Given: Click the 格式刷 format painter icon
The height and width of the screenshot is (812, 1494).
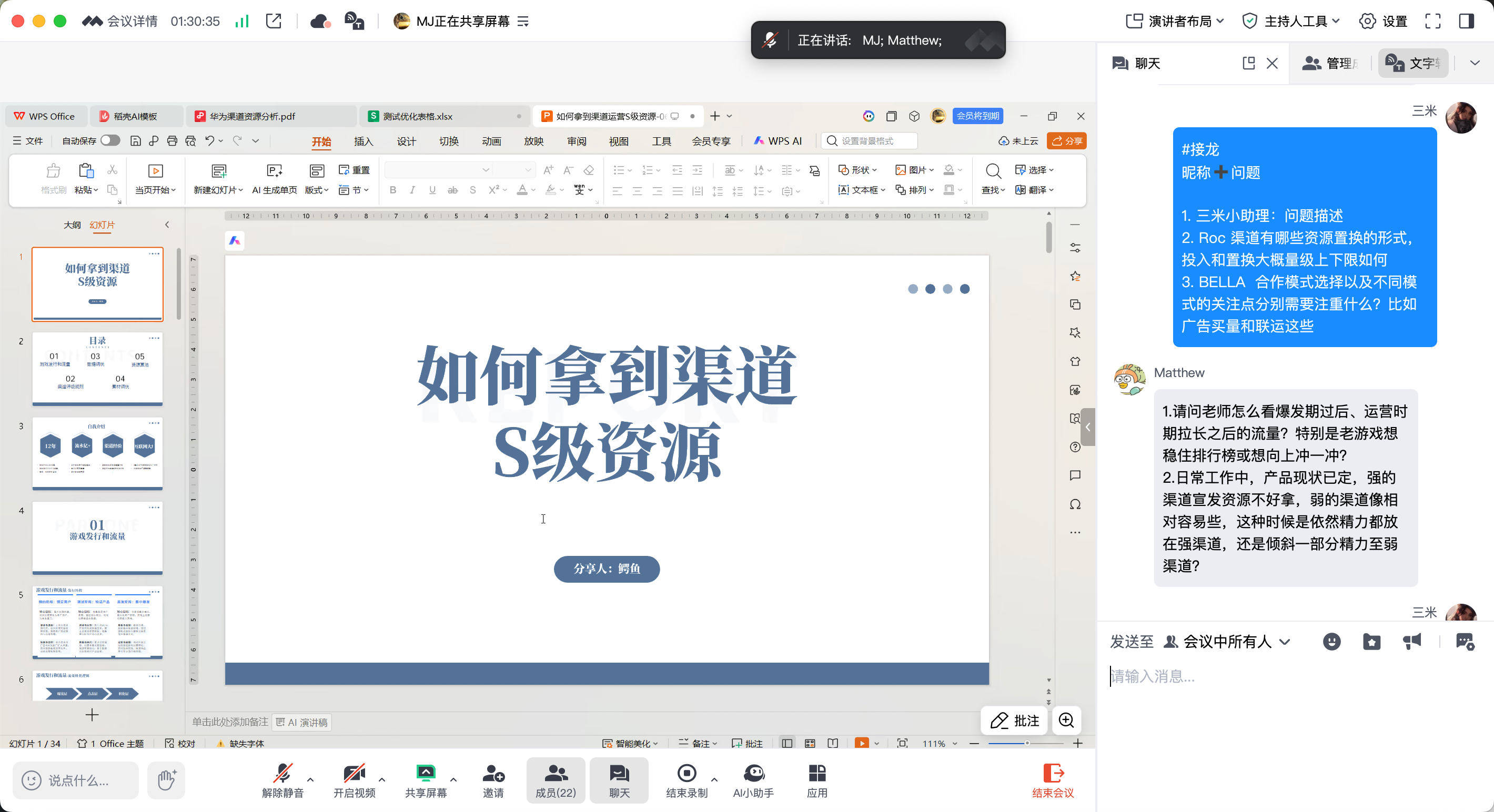Looking at the screenshot, I should coord(53,170).
